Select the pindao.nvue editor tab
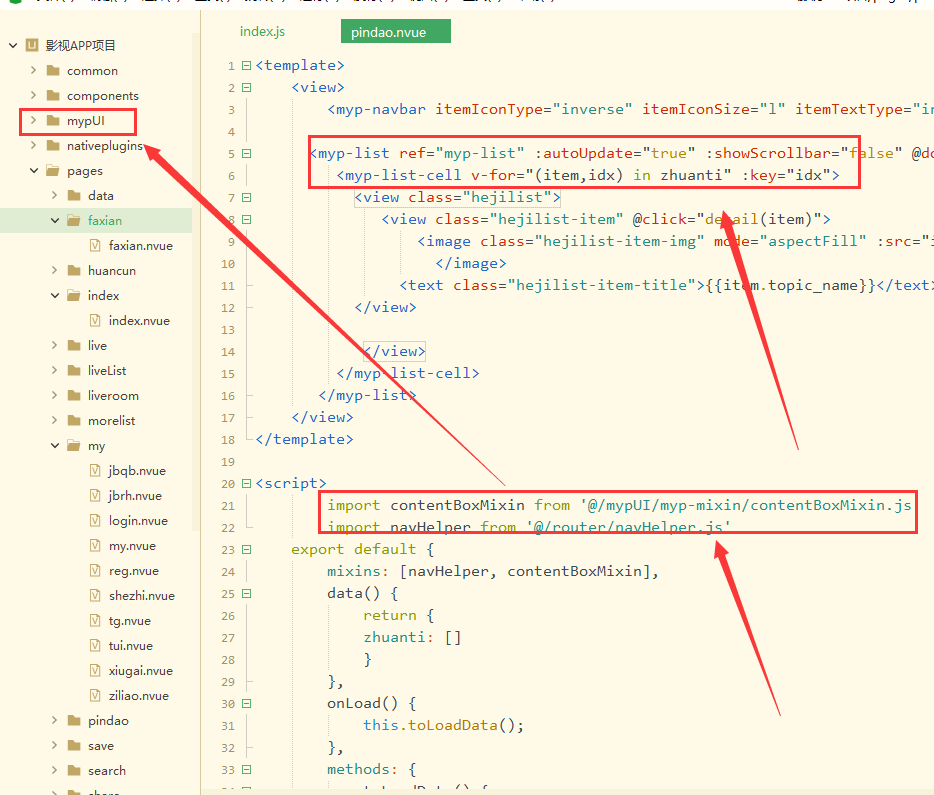This screenshot has width=934, height=795. [x=396, y=32]
